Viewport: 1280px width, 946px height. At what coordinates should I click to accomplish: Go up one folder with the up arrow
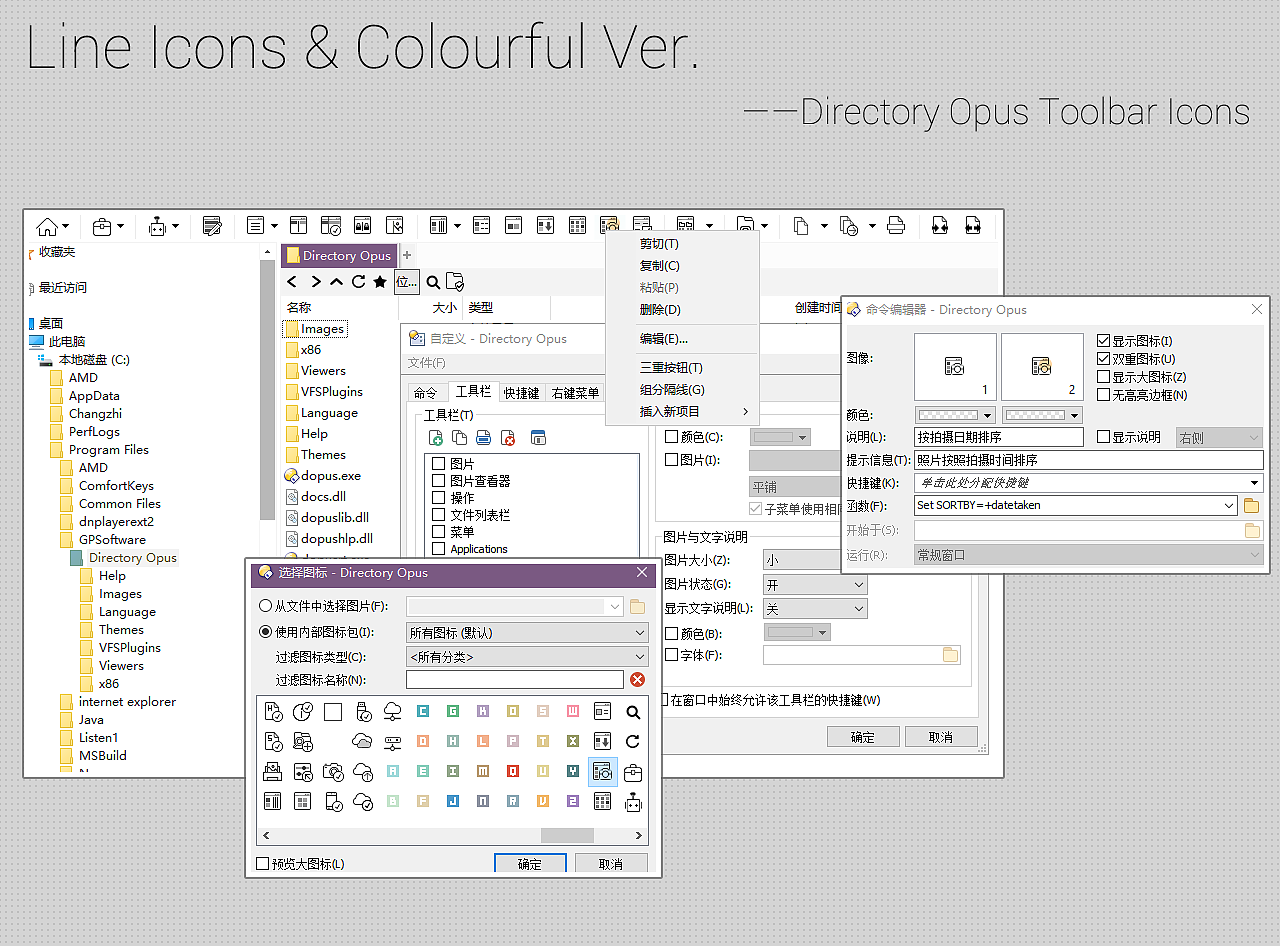pyautogui.click(x=337, y=282)
